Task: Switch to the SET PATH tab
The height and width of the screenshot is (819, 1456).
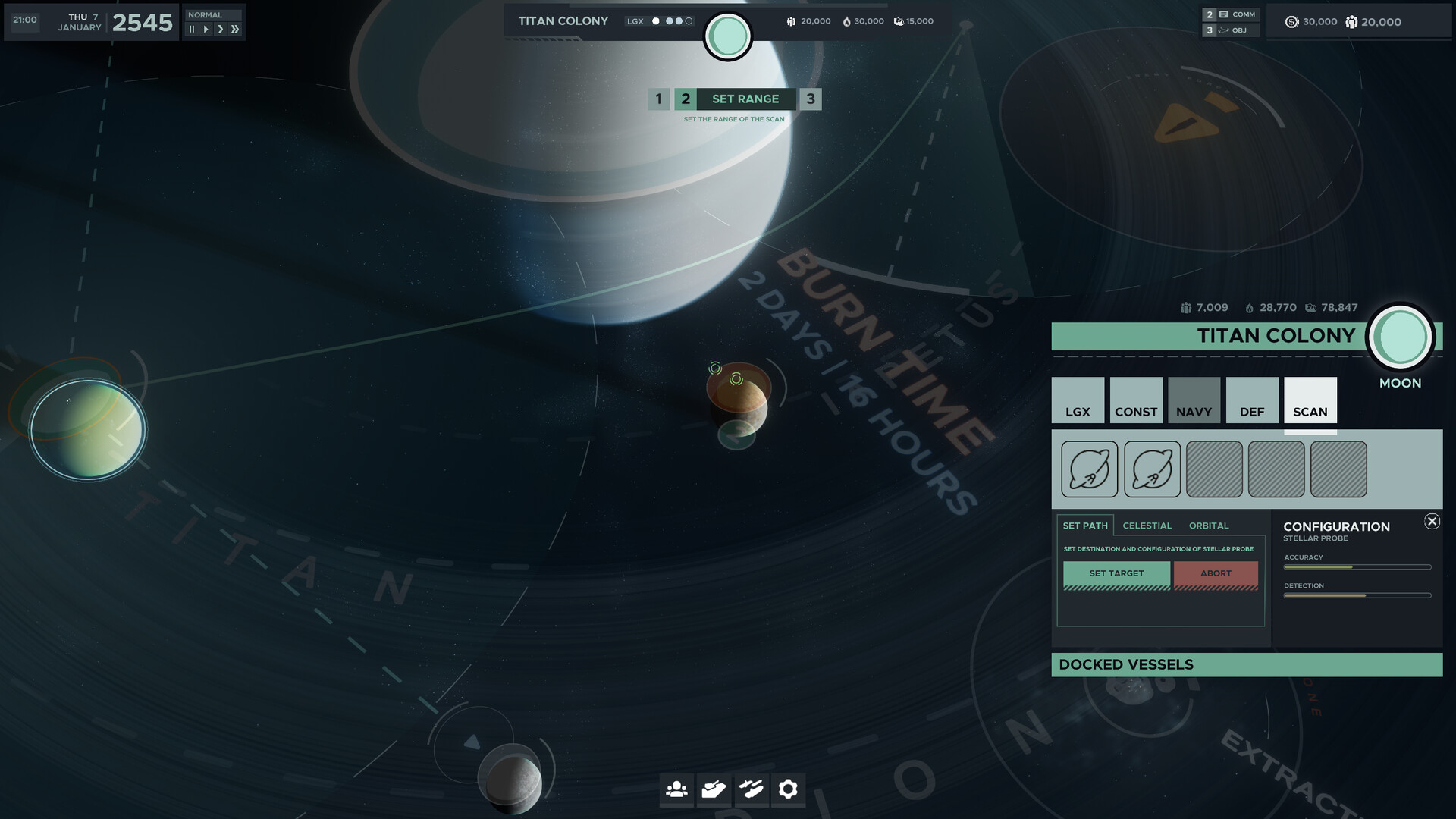Action: (x=1084, y=525)
